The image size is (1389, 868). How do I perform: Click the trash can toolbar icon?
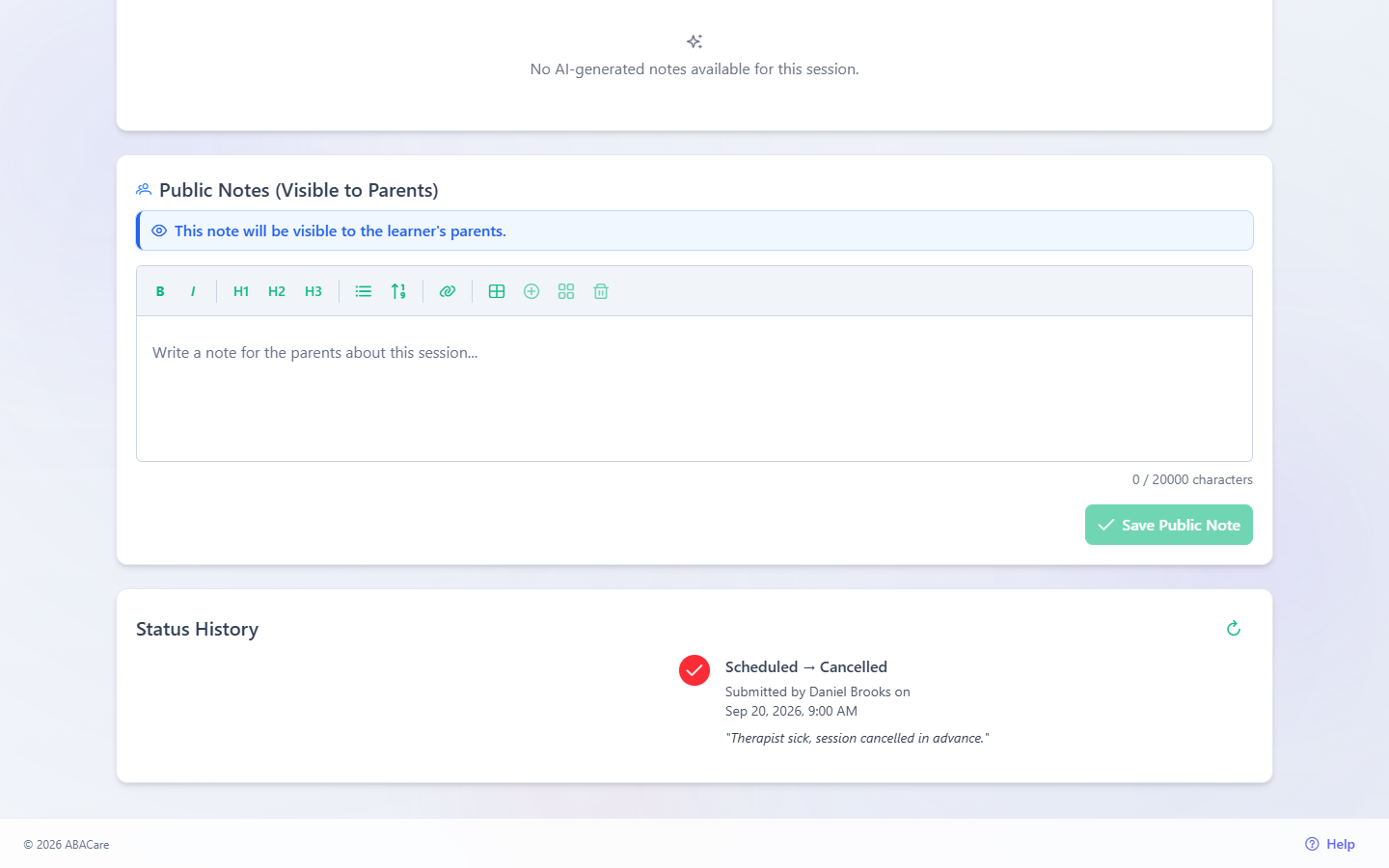point(601,291)
